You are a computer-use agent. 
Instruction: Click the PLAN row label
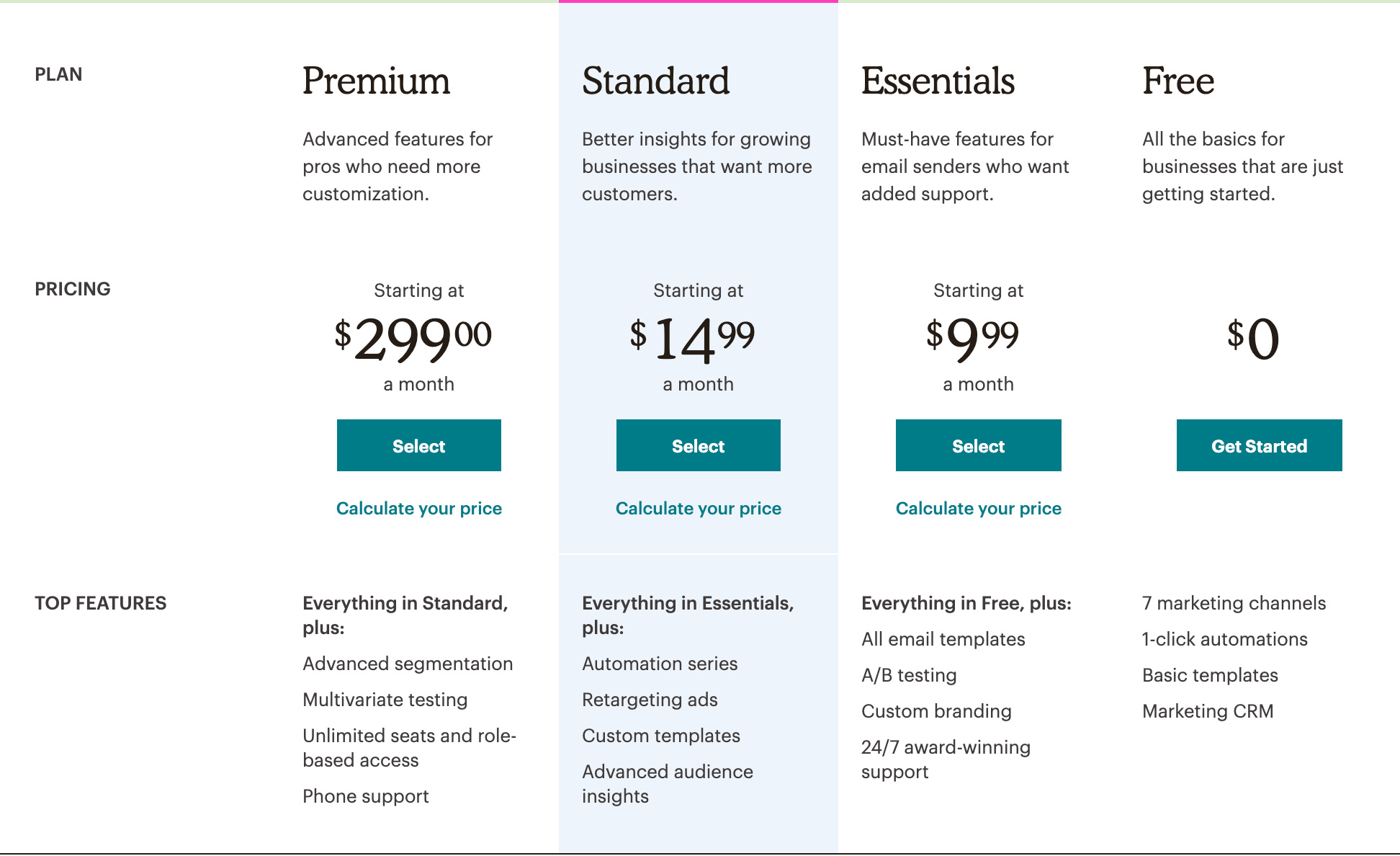58,73
